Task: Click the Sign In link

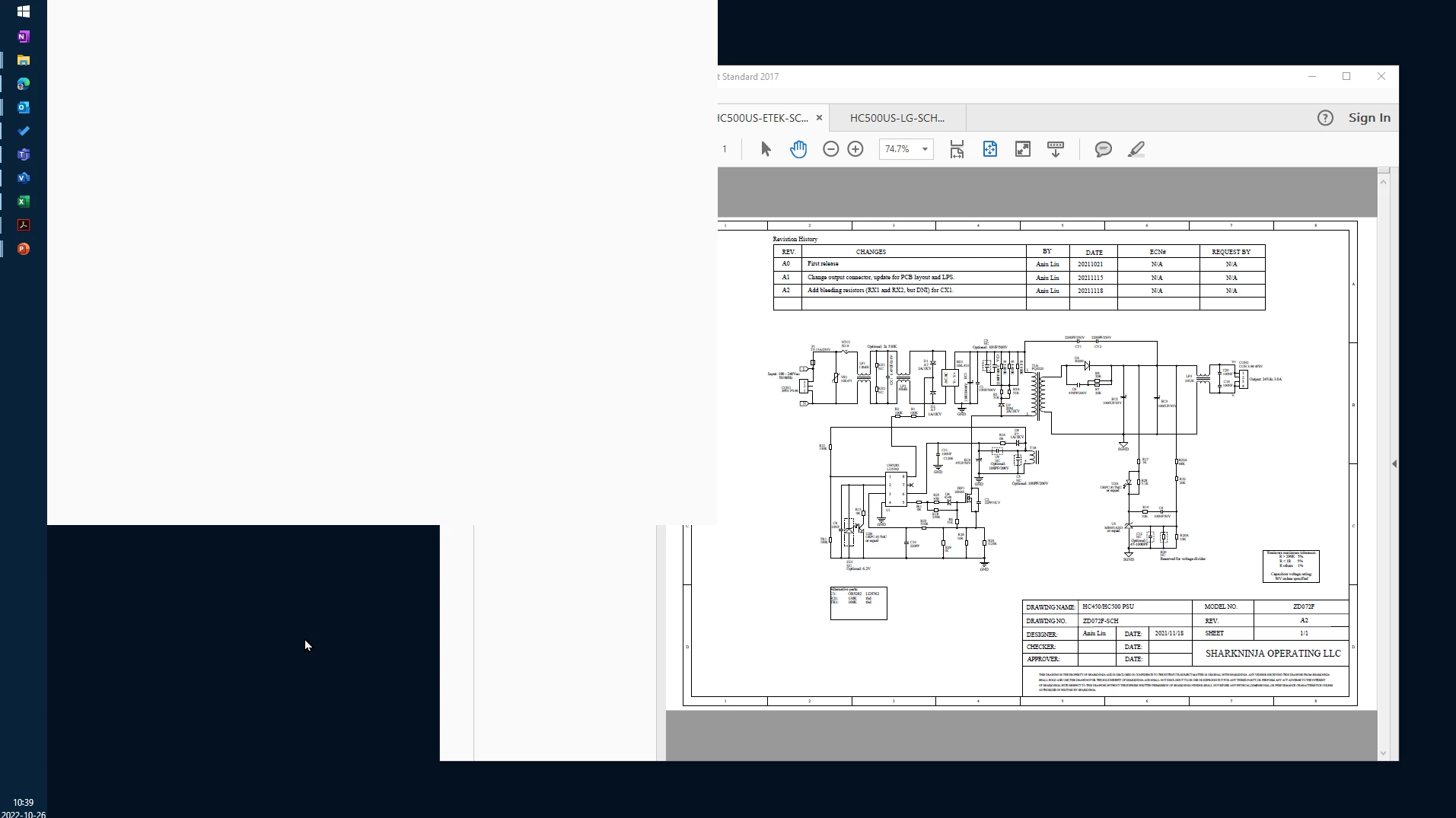Action: tap(1369, 118)
